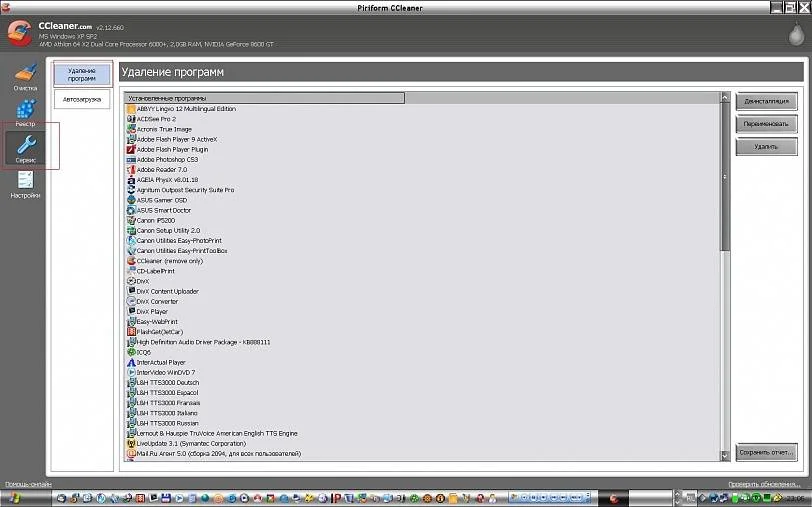The width and height of the screenshot is (812, 507).
Task: Select Adobe Flash Player 9 ActiveX entry
Action: pyautogui.click(x=177, y=139)
